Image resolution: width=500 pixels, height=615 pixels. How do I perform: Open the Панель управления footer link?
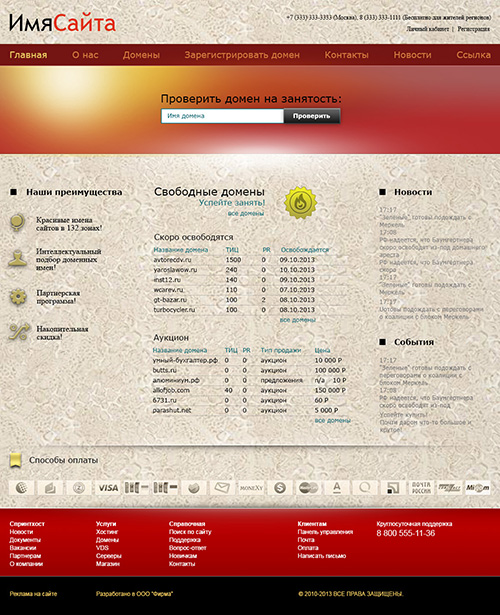pos(325,532)
